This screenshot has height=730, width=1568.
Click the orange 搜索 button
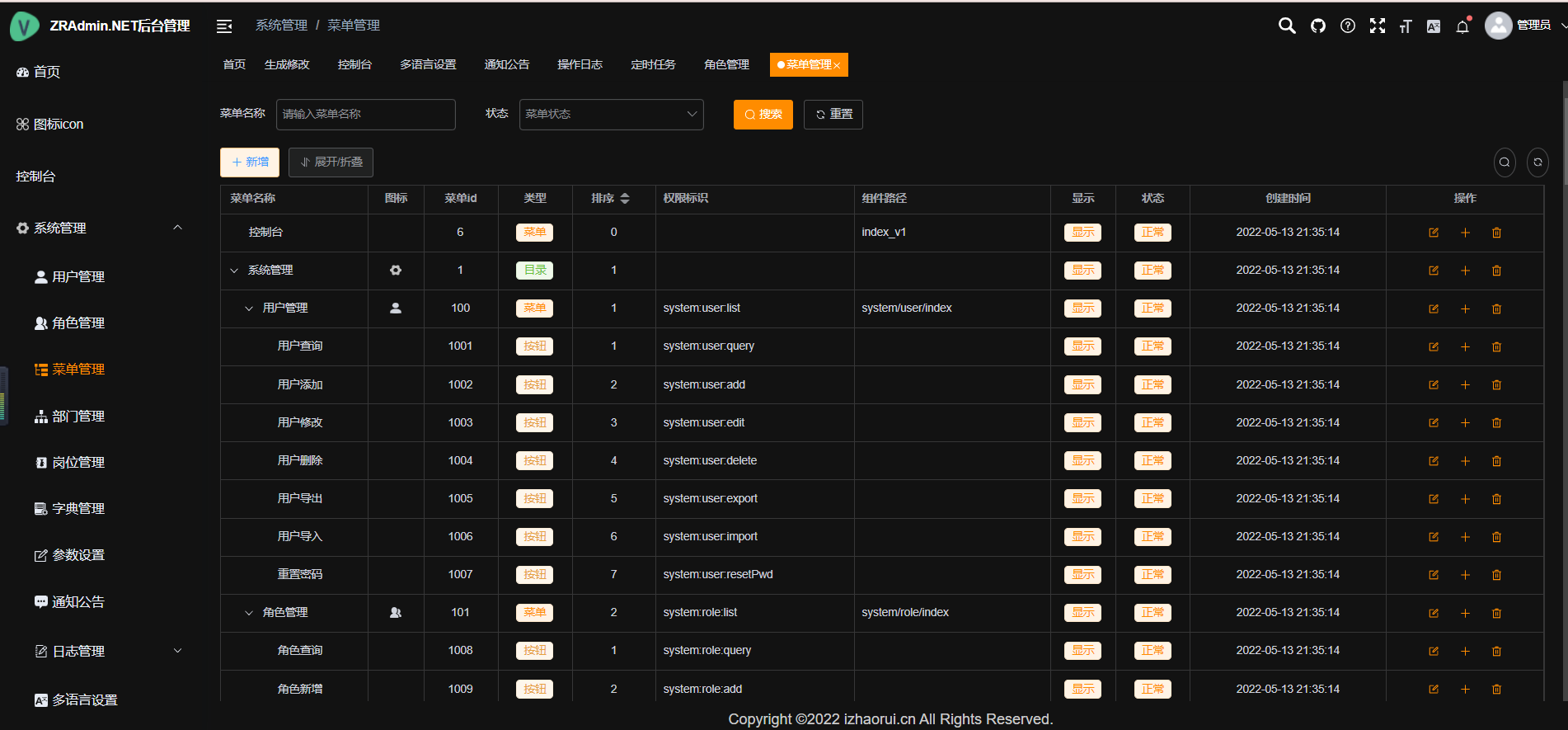pos(763,115)
